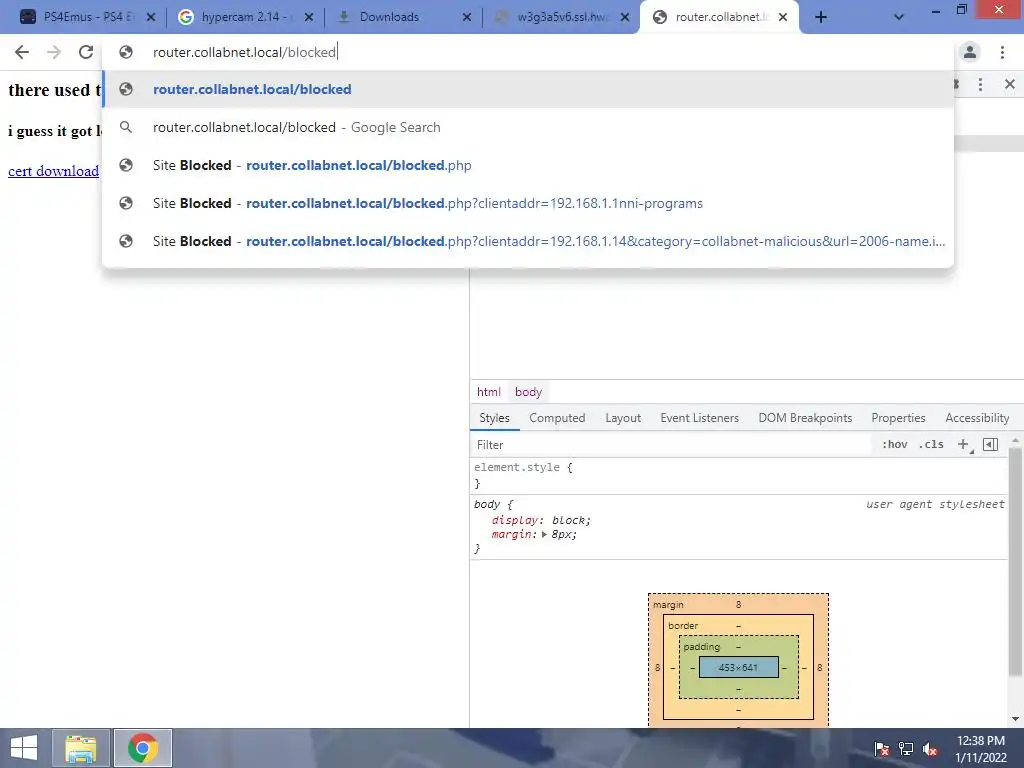Select the blocked.php Site Blocked suggestion
The height and width of the screenshot is (768, 1024).
[528, 165]
